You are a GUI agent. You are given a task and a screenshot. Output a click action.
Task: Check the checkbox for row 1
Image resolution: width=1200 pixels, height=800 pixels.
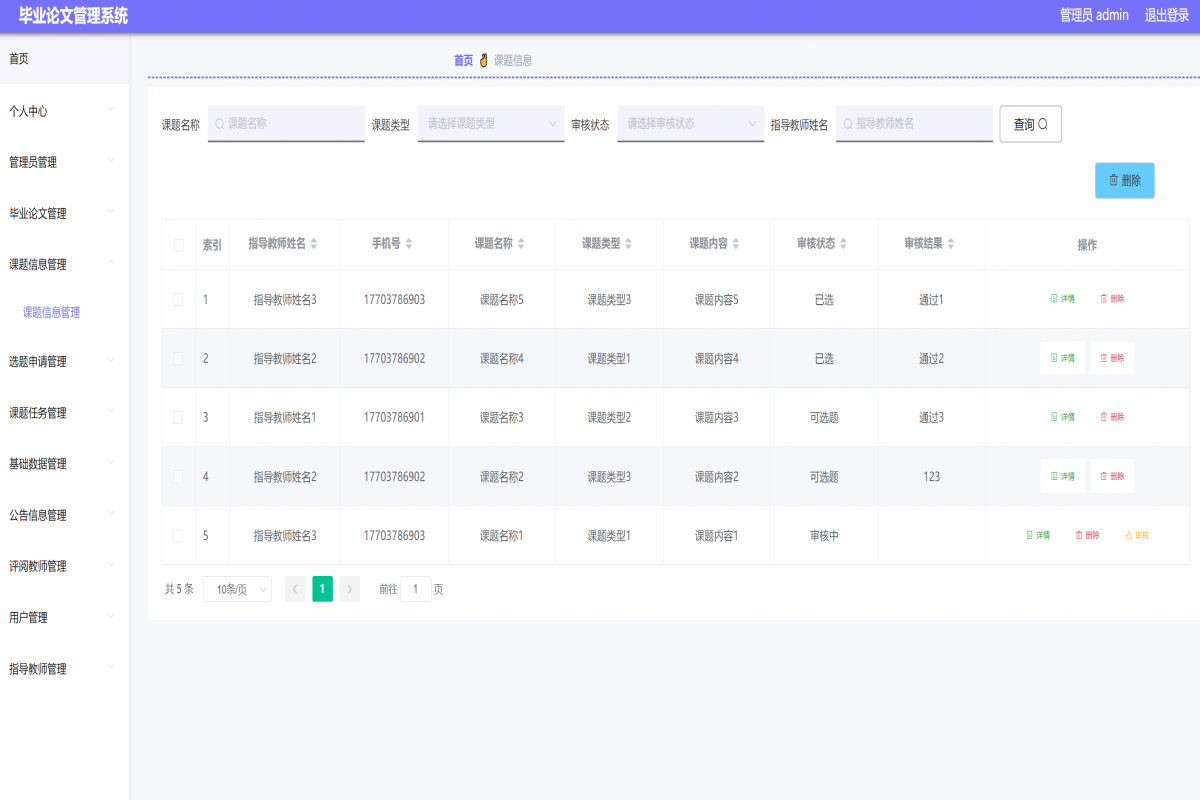click(x=178, y=299)
